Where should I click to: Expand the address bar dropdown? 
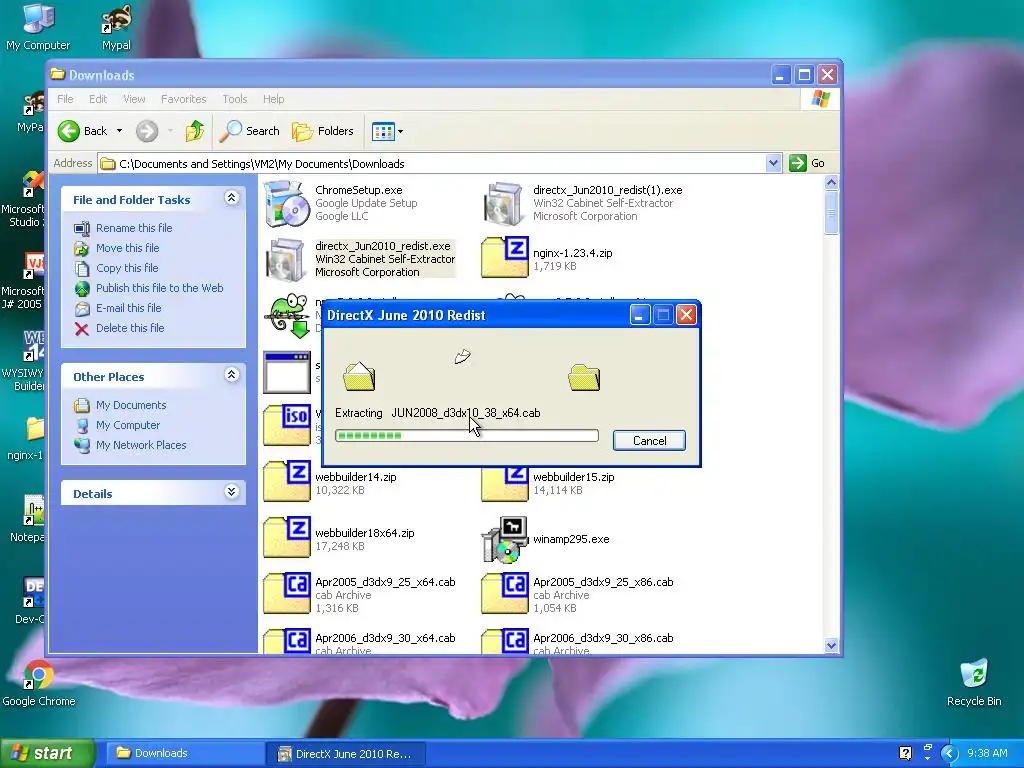(773, 163)
